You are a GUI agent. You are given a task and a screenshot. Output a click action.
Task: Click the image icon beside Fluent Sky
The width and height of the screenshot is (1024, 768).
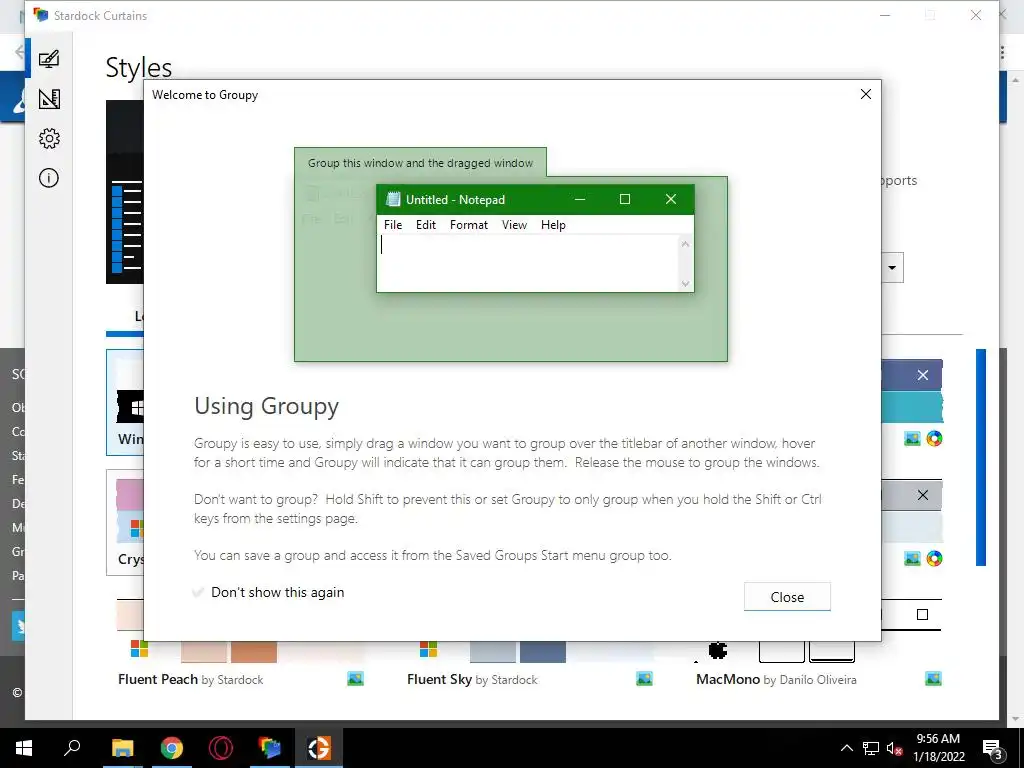(x=644, y=679)
